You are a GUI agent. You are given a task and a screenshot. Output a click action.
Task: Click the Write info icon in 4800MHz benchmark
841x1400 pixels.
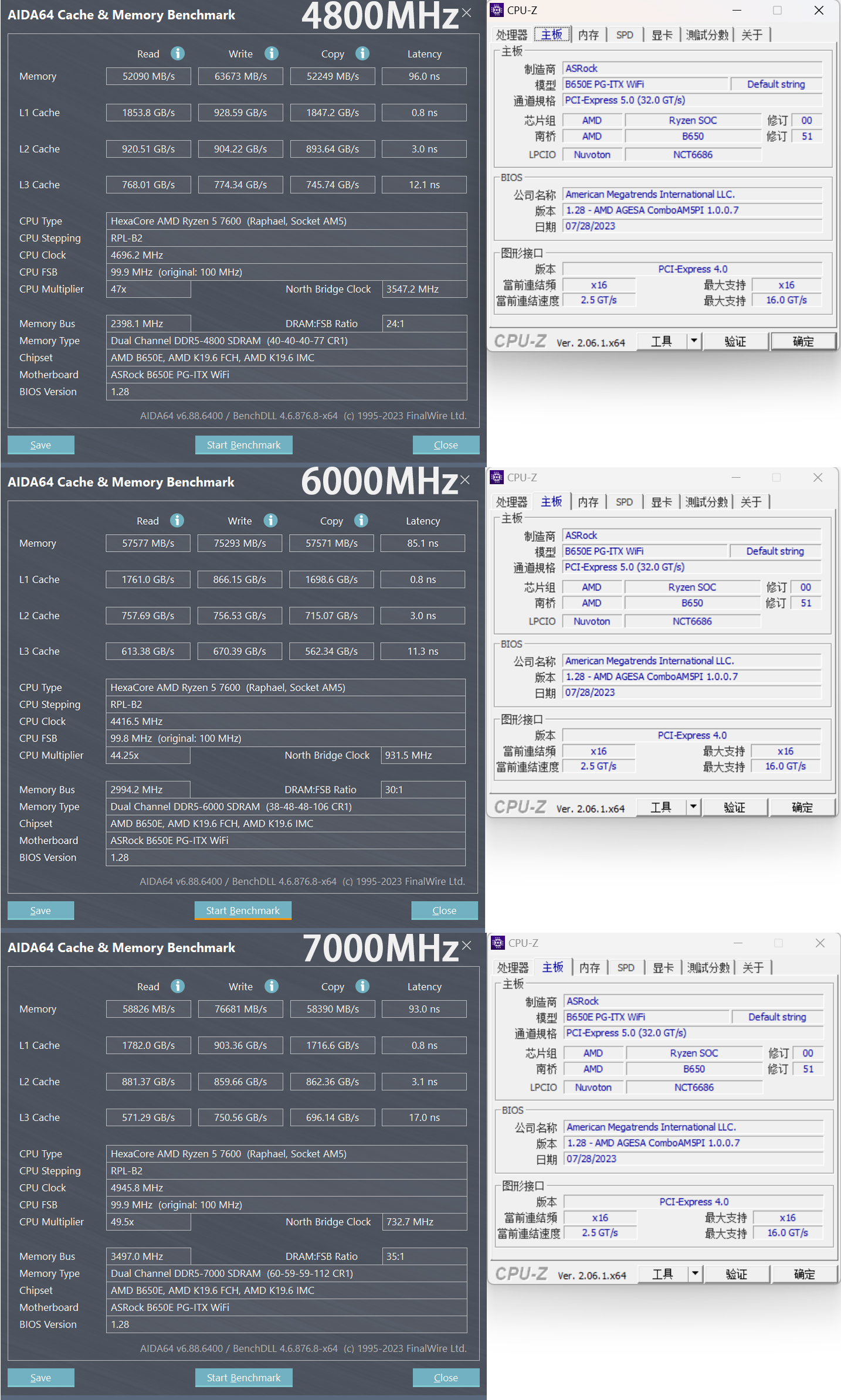pyautogui.click(x=271, y=53)
